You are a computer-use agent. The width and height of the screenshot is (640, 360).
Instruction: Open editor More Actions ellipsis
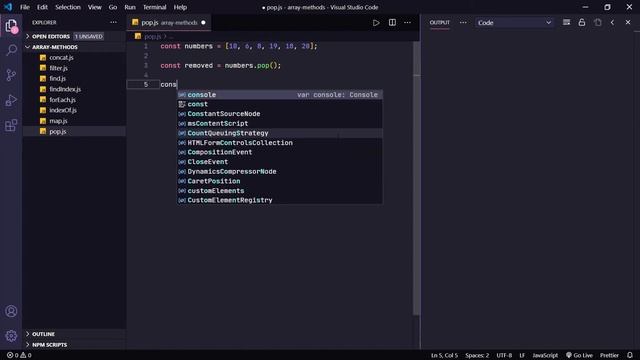click(407, 23)
